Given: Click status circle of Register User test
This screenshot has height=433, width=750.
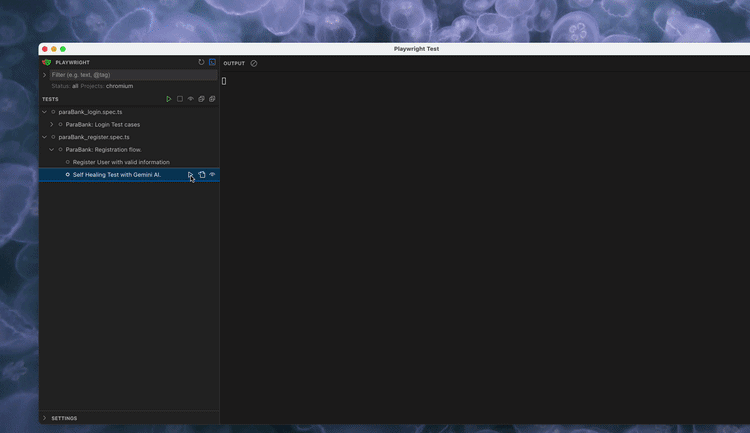Looking at the screenshot, I should pyautogui.click(x=67, y=162).
